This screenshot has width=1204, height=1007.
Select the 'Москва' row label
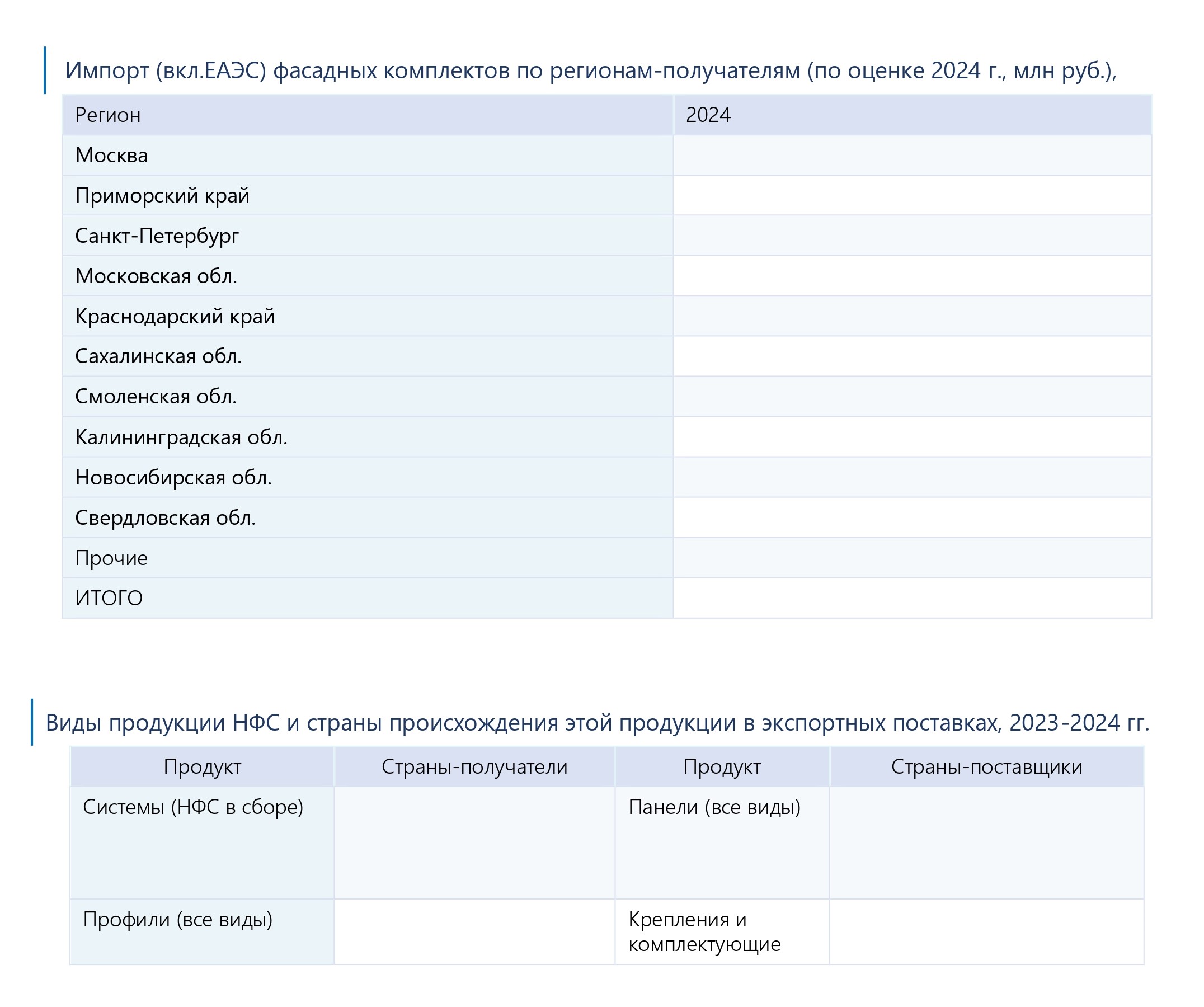pos(112,156)
